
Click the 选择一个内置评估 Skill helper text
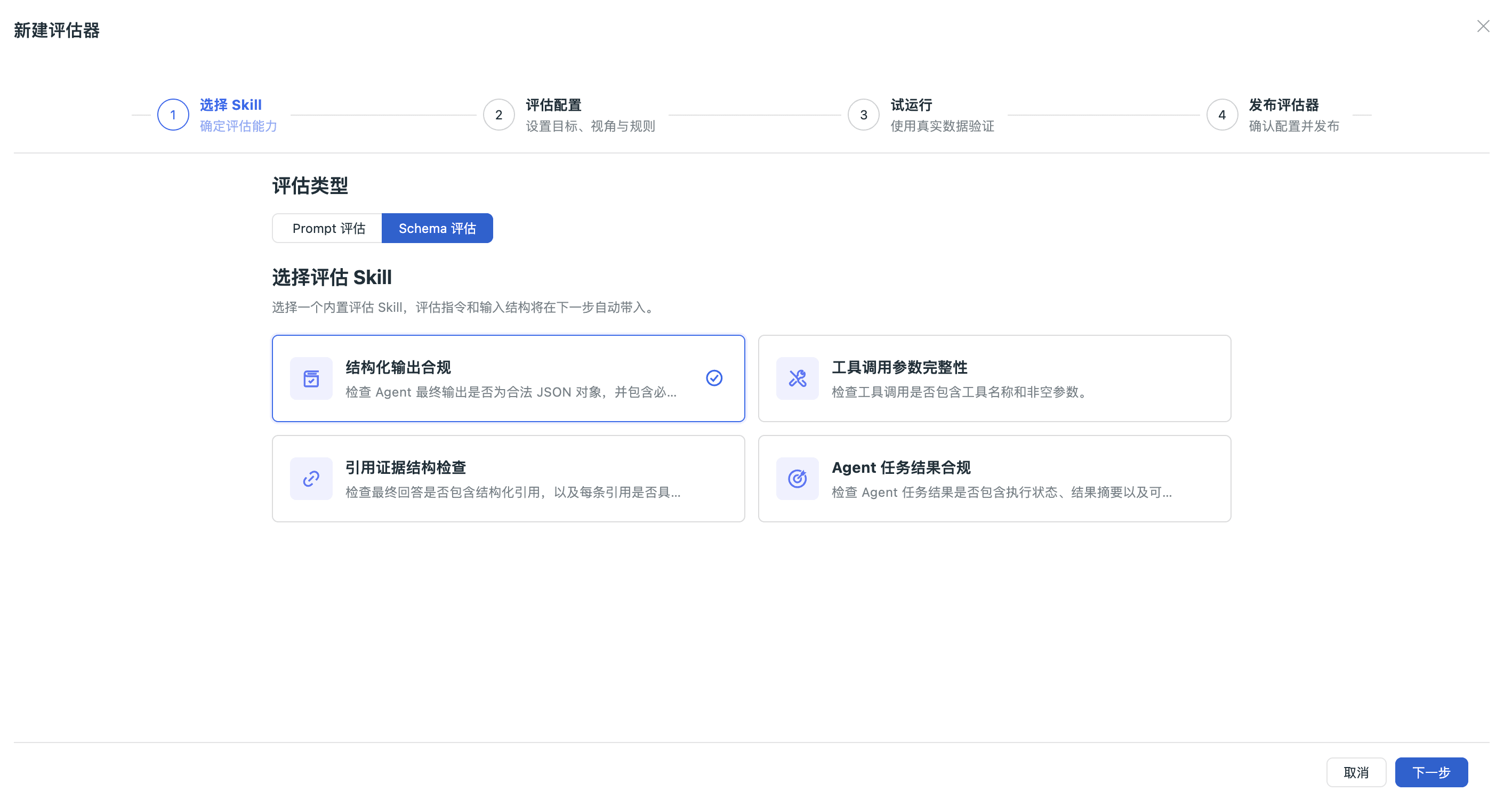pyautogui.click(x=464, y=308)
